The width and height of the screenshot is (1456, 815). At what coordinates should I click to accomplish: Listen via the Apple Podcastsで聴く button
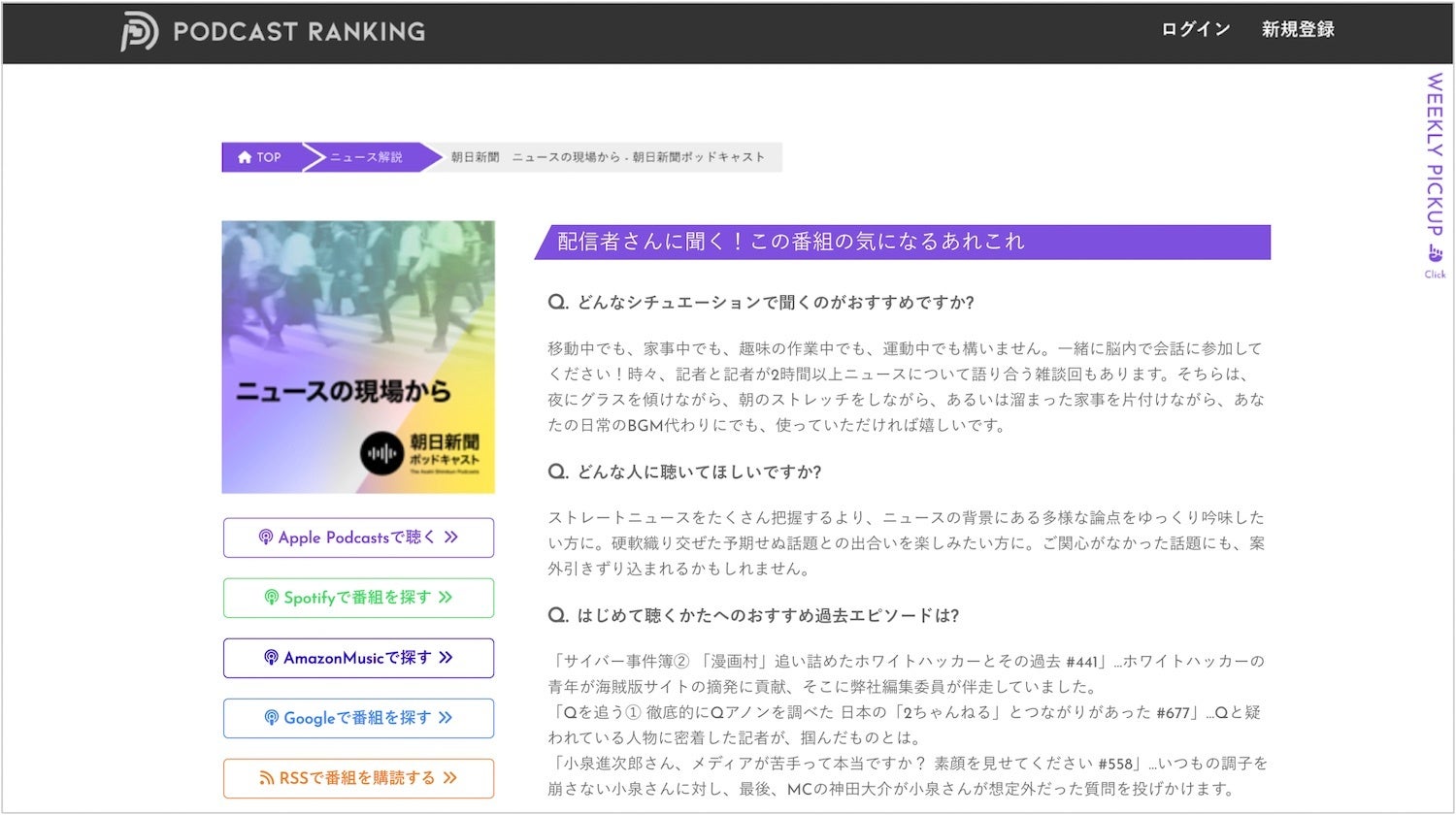[x=358, y=538]
